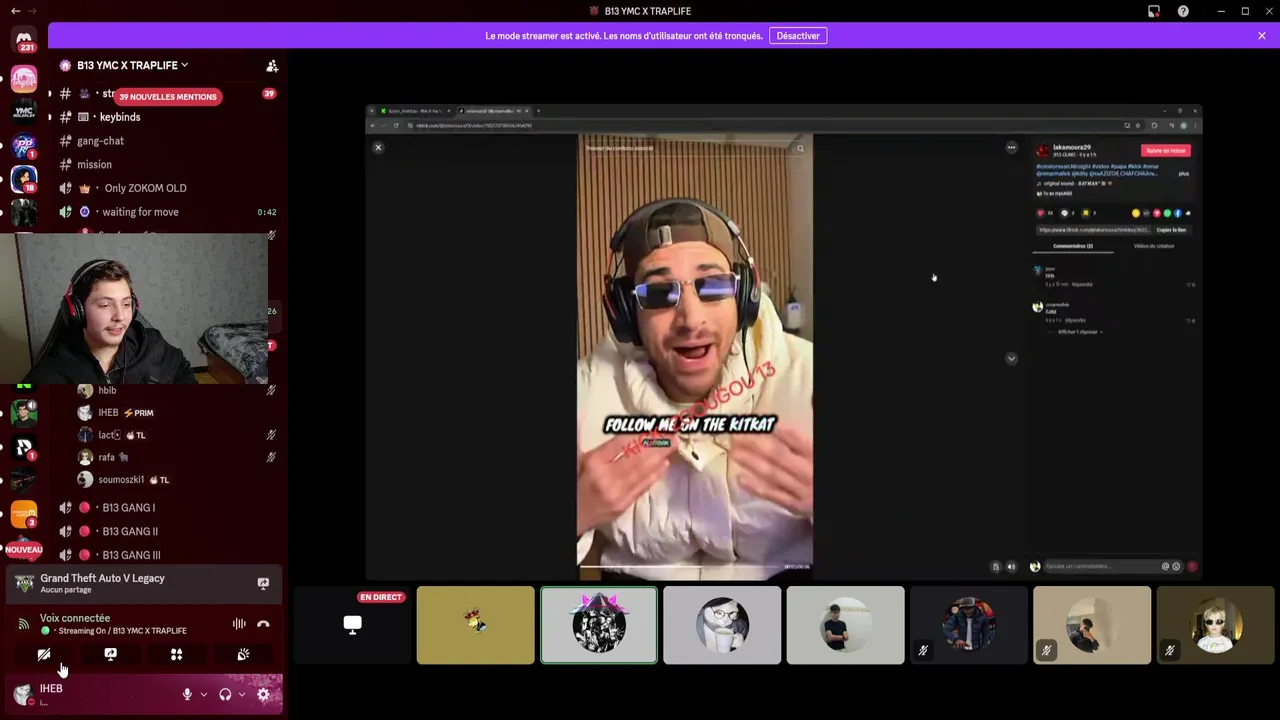Toggle noise suppression waveform icon
This screenshot has height=720, width=1280.
[x=239, y=624]
